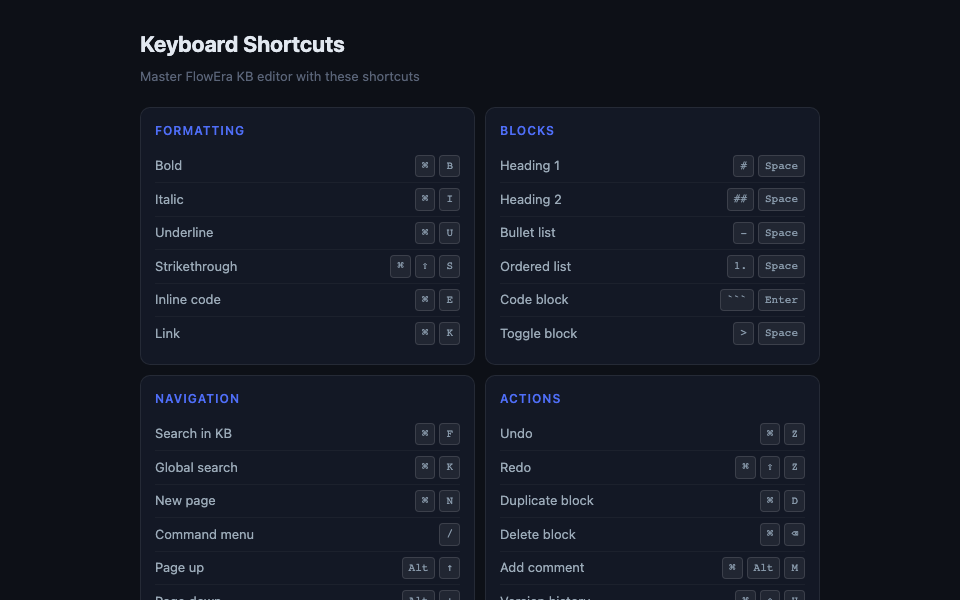Click the Bullet list shortcut label
This screenshot has height=600, width=960.
click(528, 233)
